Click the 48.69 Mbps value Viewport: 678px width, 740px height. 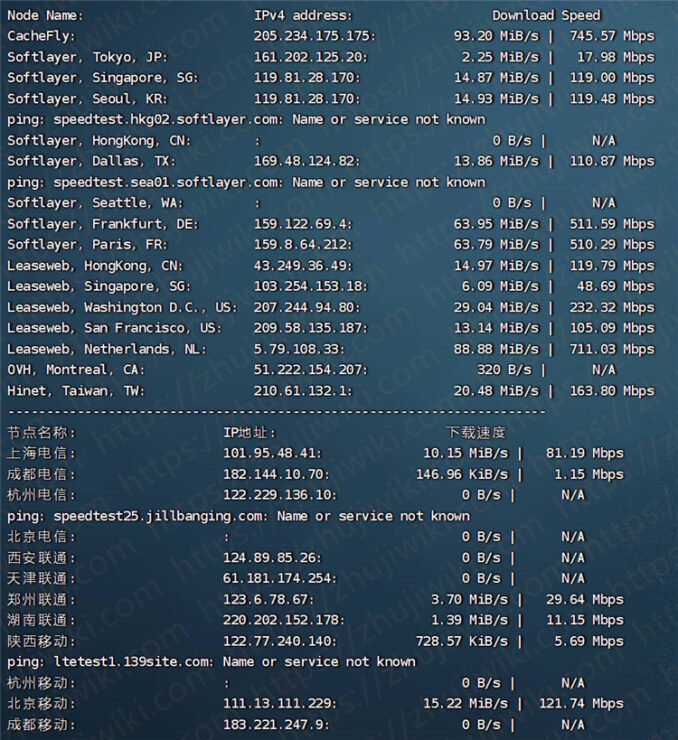616,287
